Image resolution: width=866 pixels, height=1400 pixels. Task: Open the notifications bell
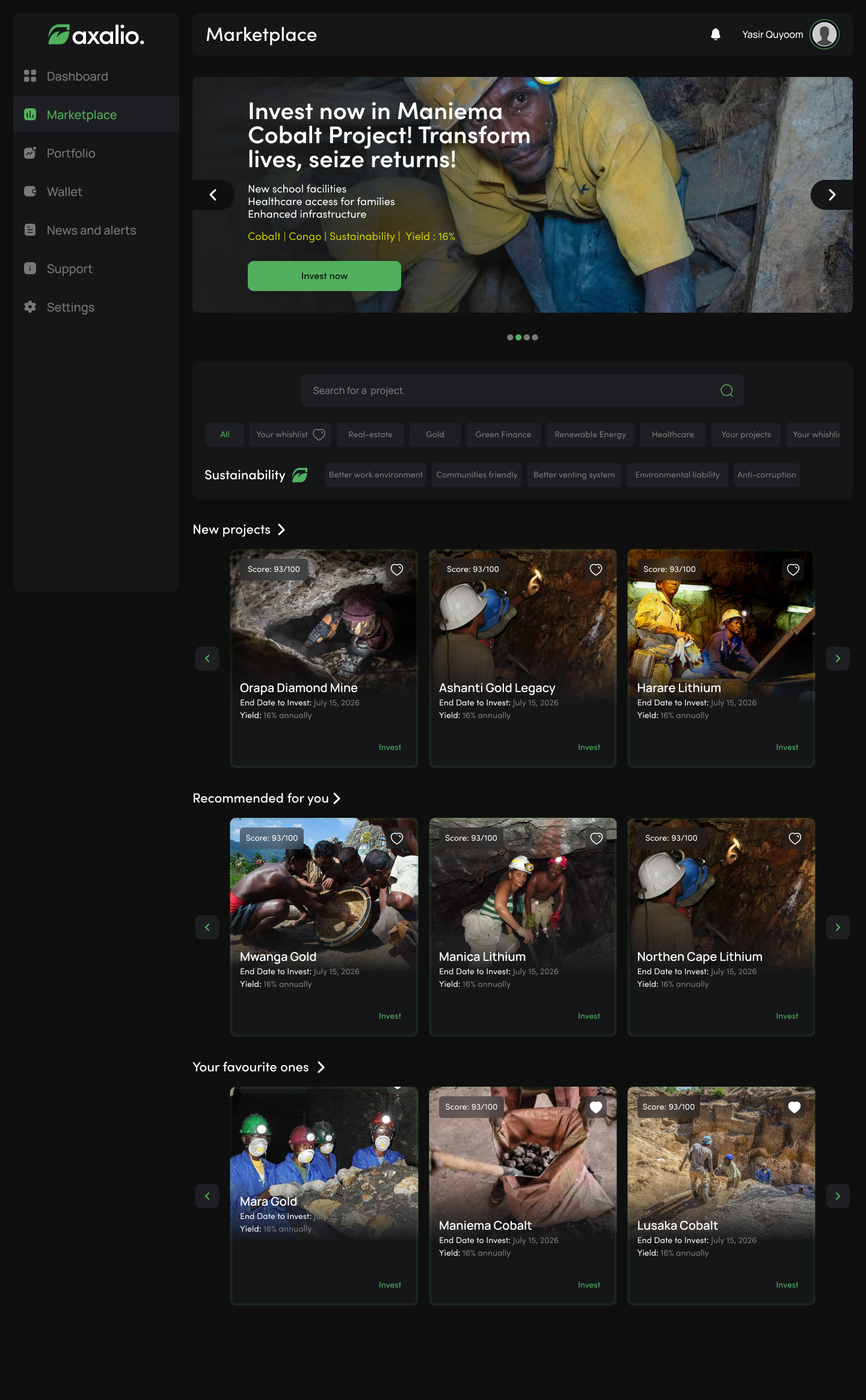click(x=716, y=34)
